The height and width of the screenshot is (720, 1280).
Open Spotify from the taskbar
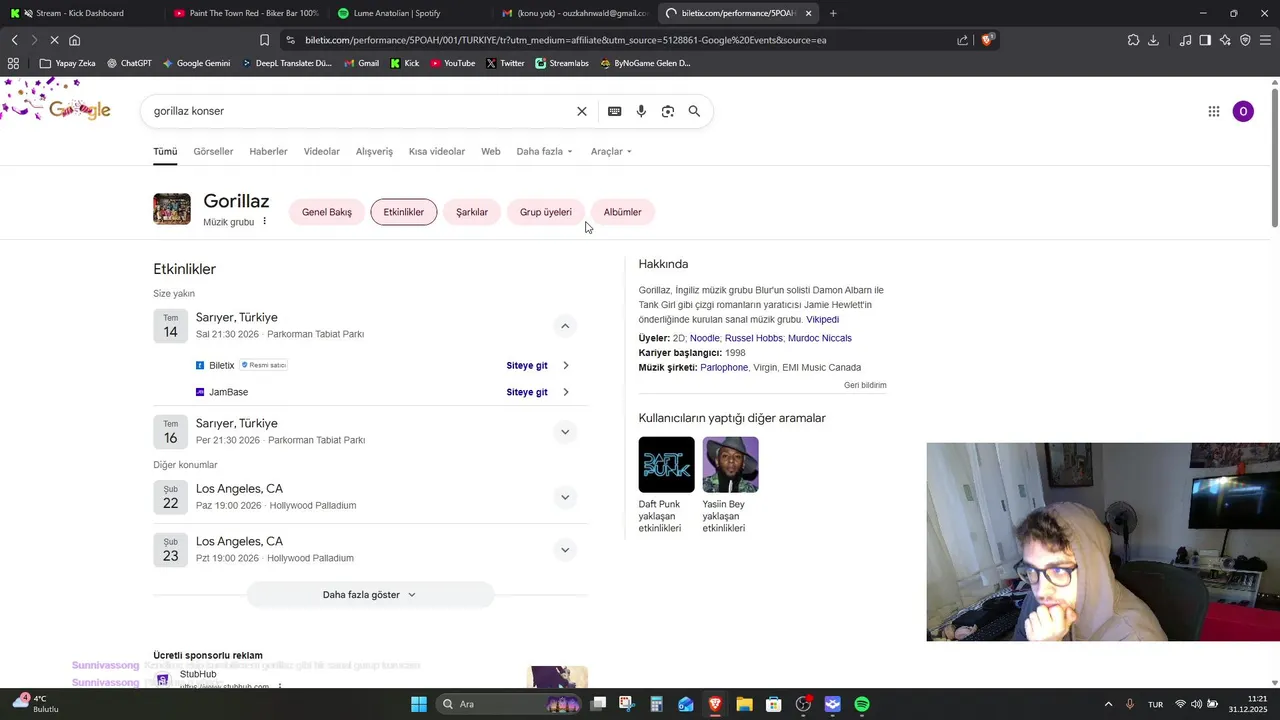(x=862, y=704)
